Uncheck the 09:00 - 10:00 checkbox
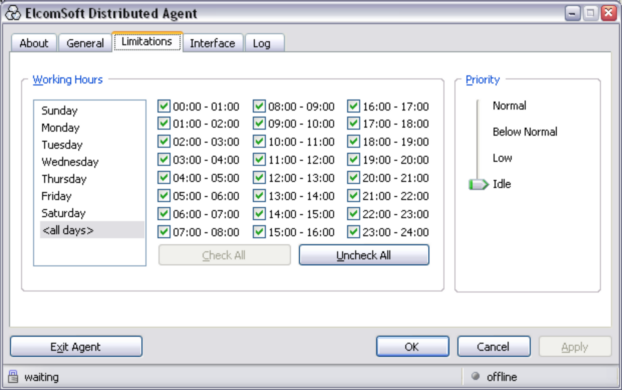The image size is (622, 390). click(x=259, y=124)
